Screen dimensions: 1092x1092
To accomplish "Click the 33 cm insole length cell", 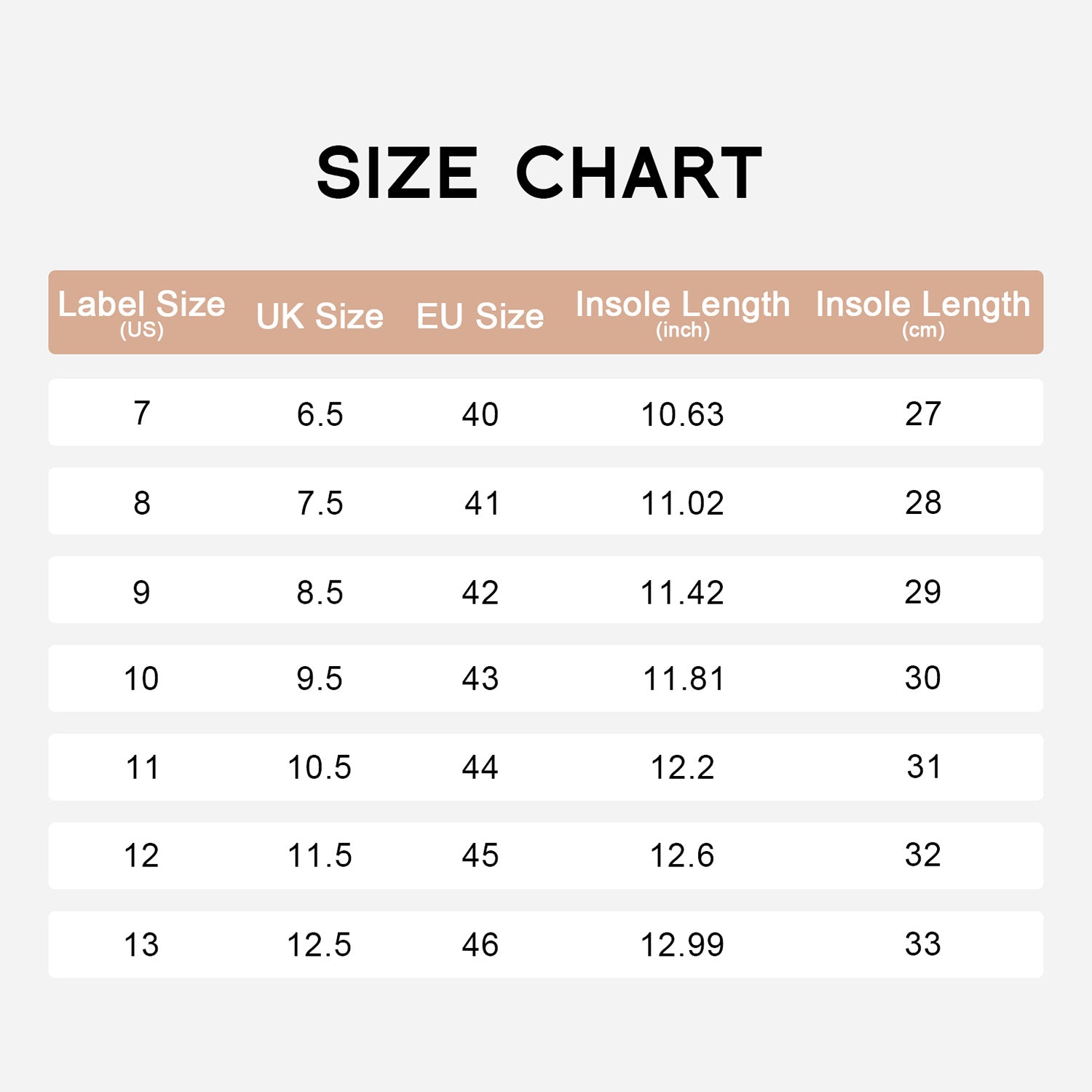I will (x=922, y=944).
